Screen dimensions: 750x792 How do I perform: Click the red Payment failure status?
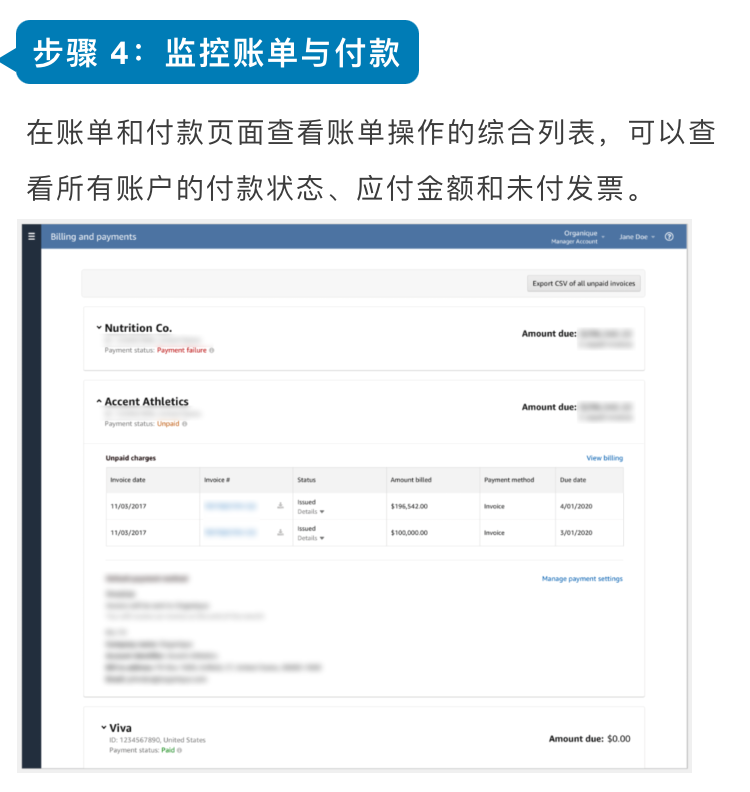tap(181, 350)
